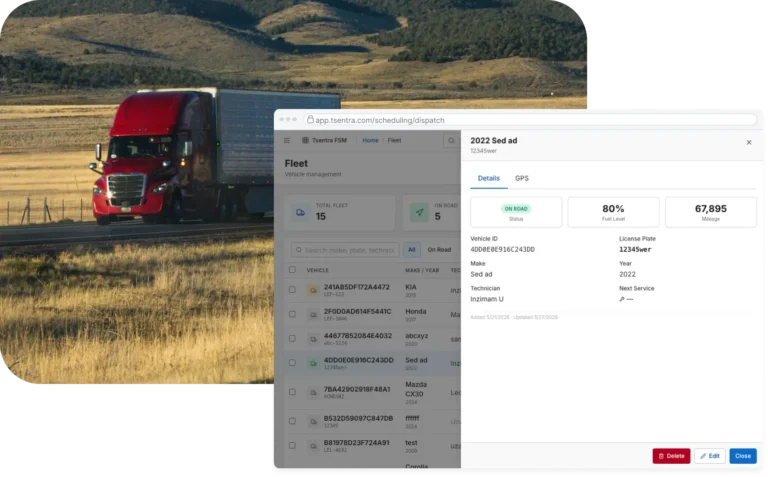Click vehicle icon for 7BA42902918F48A1
This screenshot has width=768, height=477.
313,393
